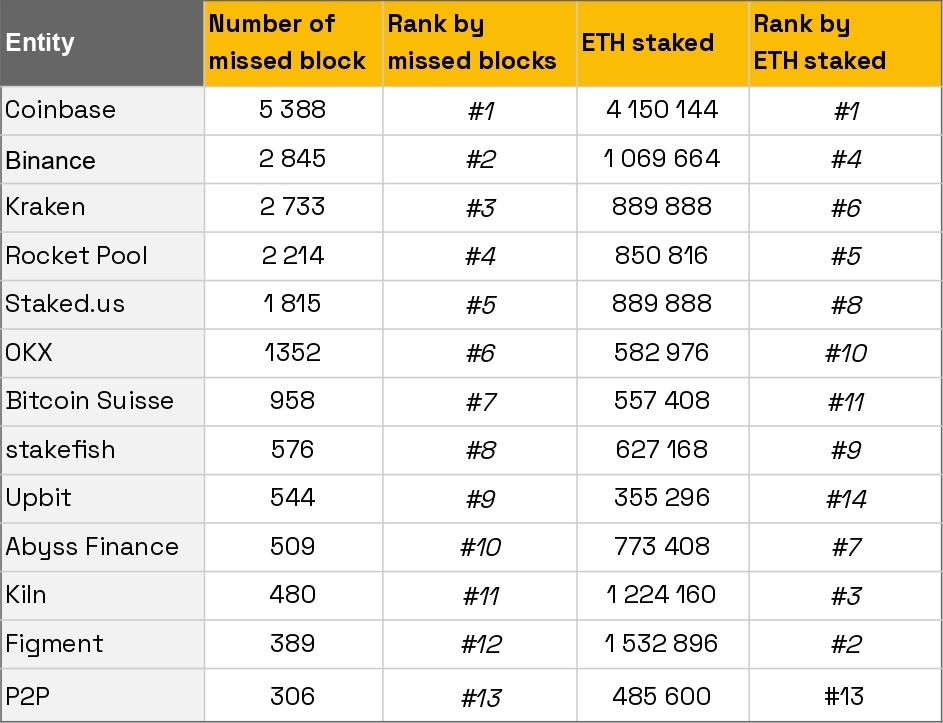Click stakefish's 576 missed blocks cell
The image size is (943, 723).
pos(293,450)
